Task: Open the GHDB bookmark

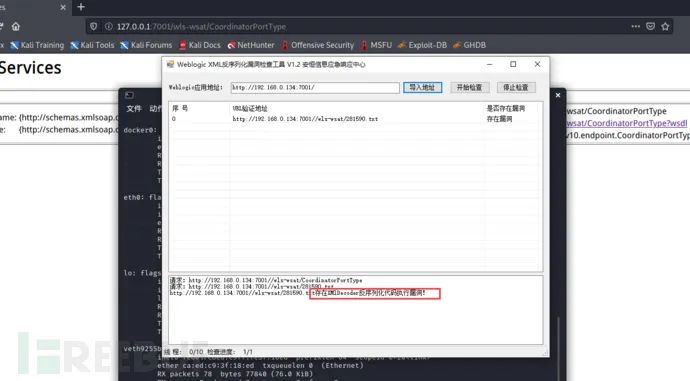Action: click(470, 45)
